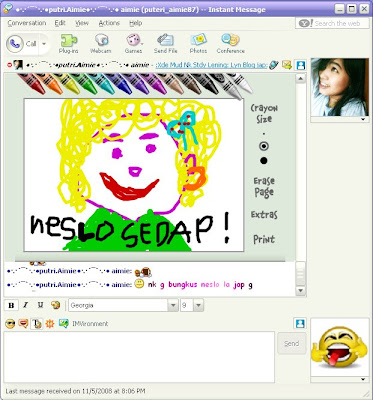Click the Send File toolbar icon
This screenshot has width=373, height=400.
(165, 44)
